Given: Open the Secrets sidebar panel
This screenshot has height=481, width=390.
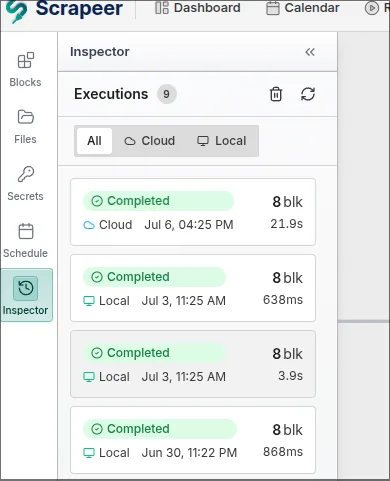Looking at the screenshot, I should (26, 183).
